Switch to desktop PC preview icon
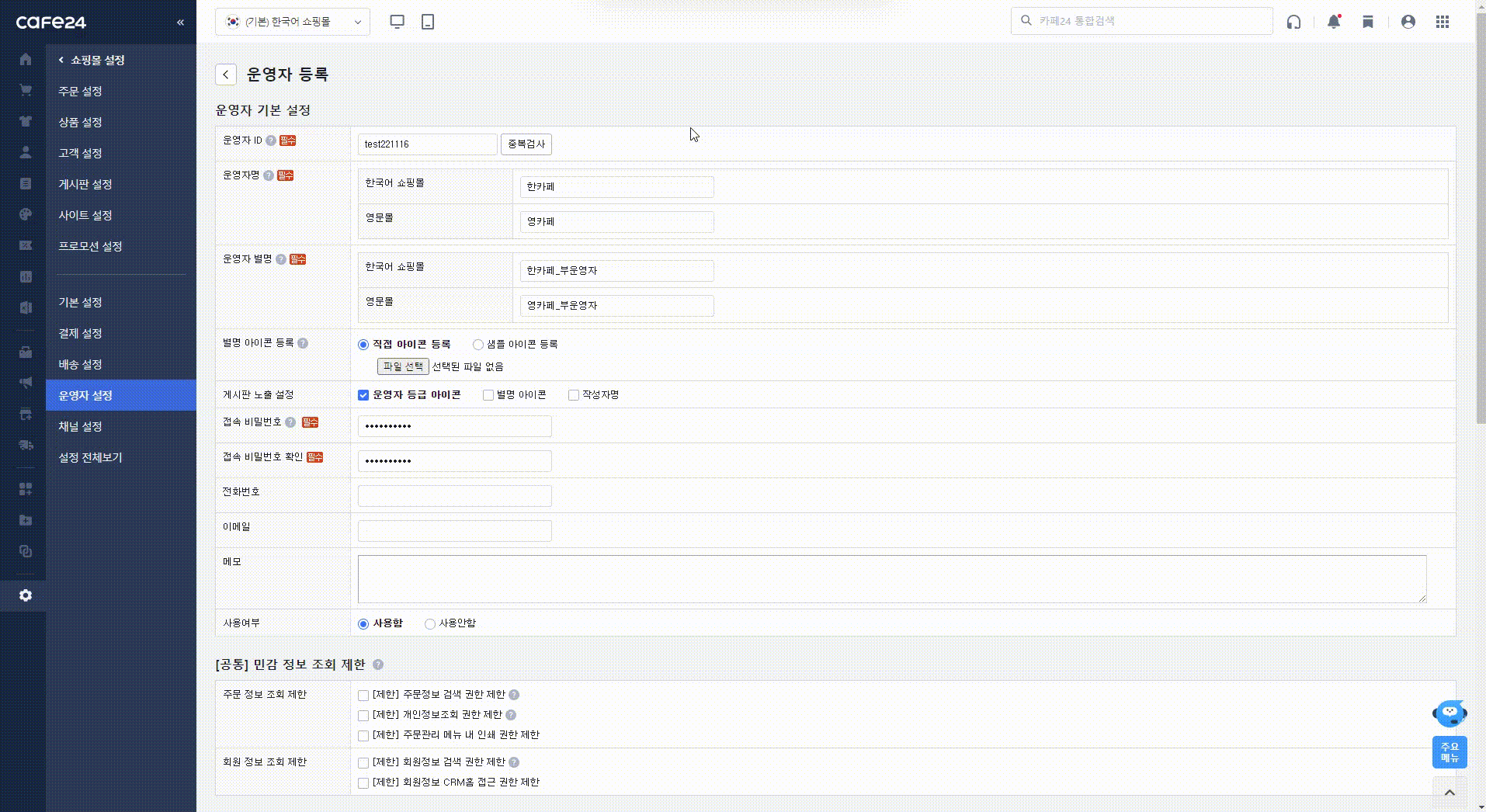 coord(397,22)
